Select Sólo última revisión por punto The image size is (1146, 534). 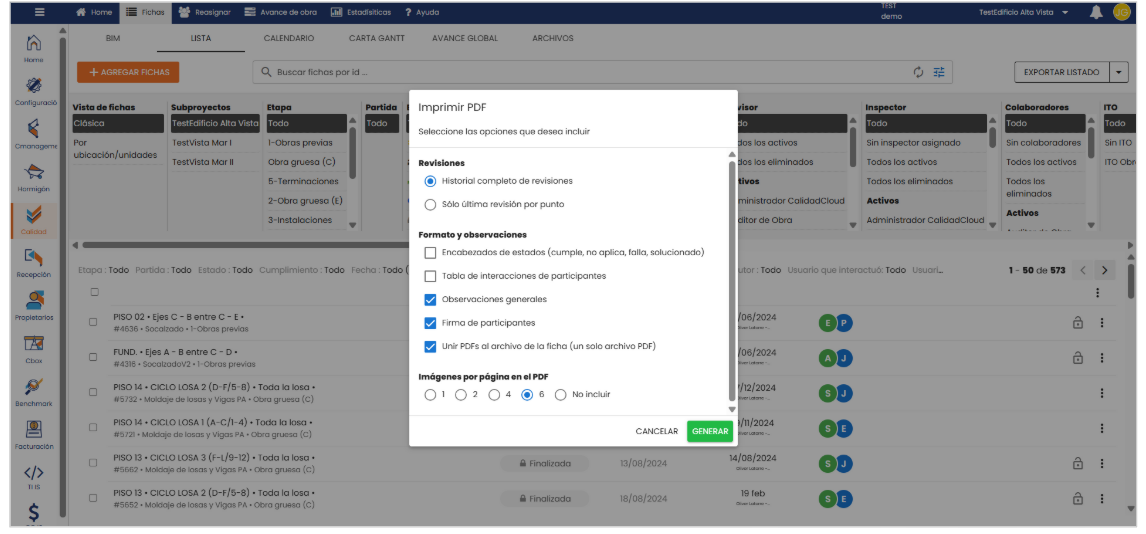click(430, 205)
